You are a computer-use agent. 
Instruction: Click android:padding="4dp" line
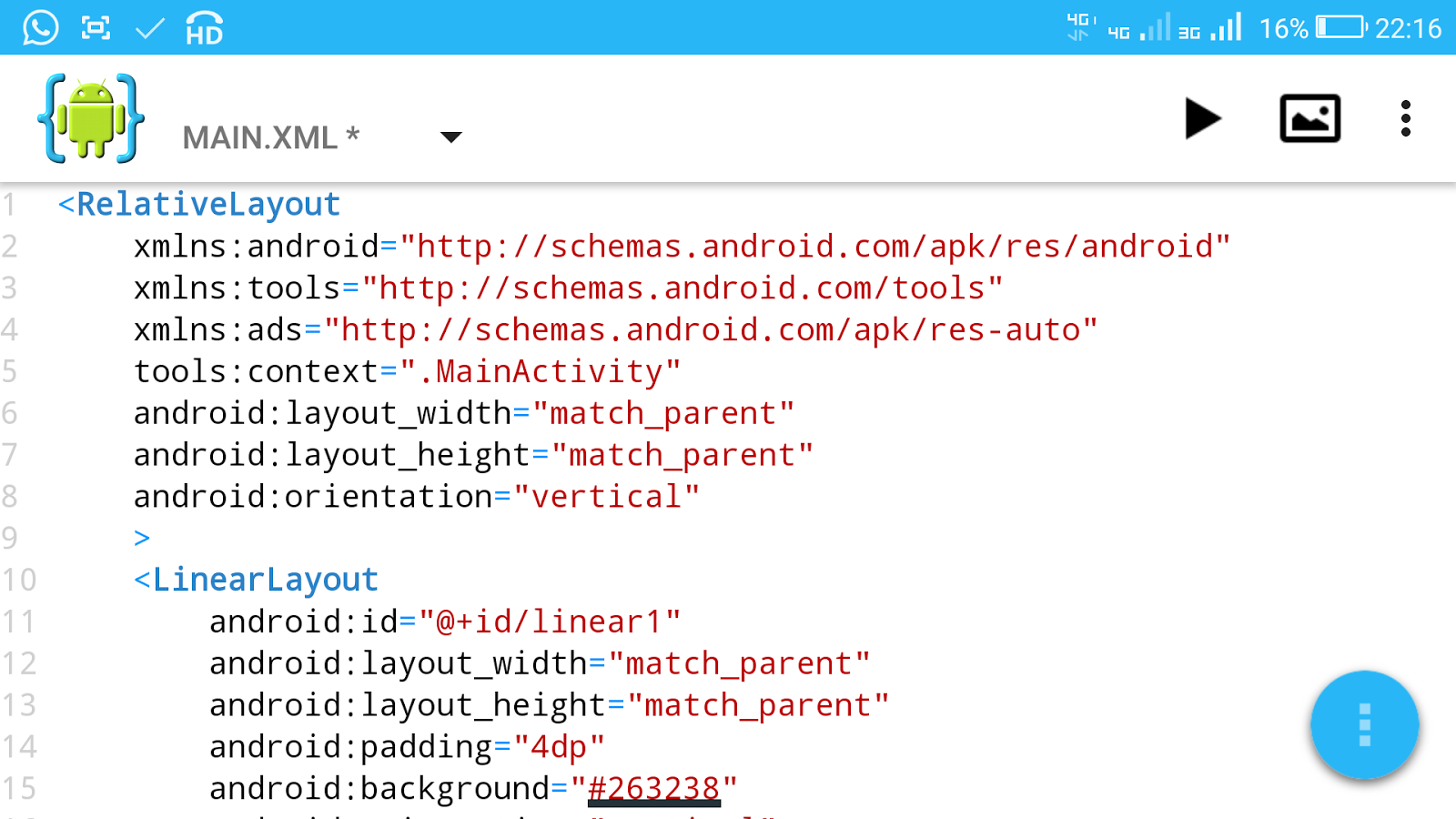[407, 747]
